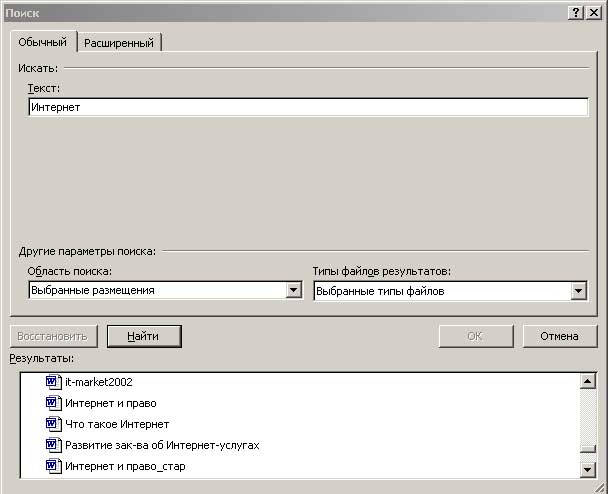The height and width of the screenshot is (494, 608).
Task: Select the it-market2002 result
Action: click(x=99, y=381)
